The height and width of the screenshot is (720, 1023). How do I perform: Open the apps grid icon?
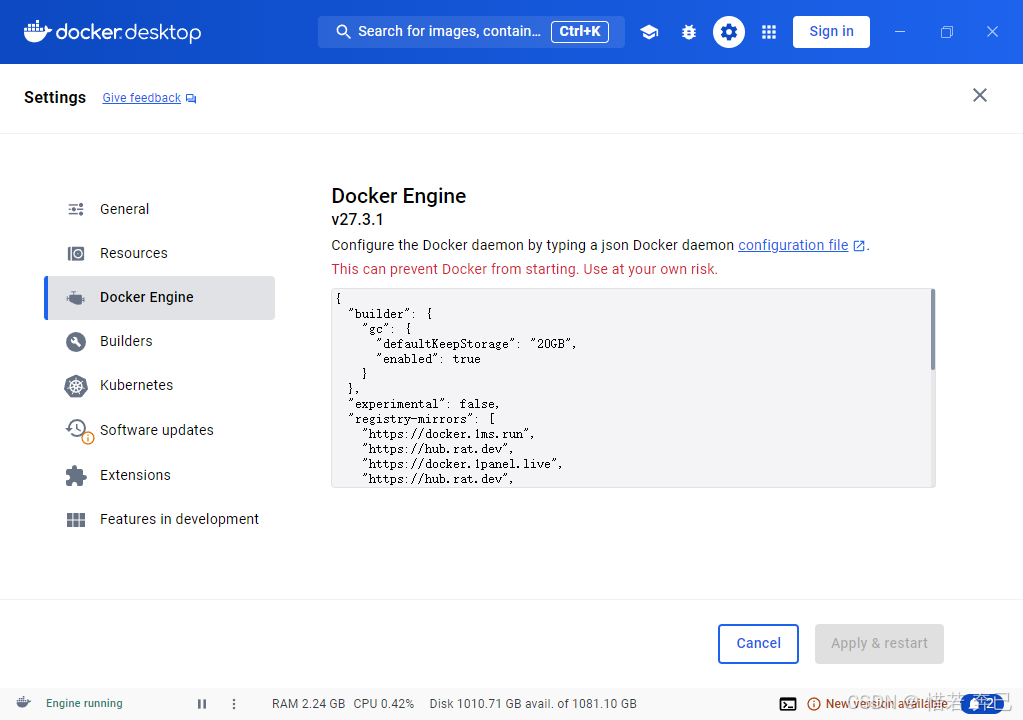(769, 32)
